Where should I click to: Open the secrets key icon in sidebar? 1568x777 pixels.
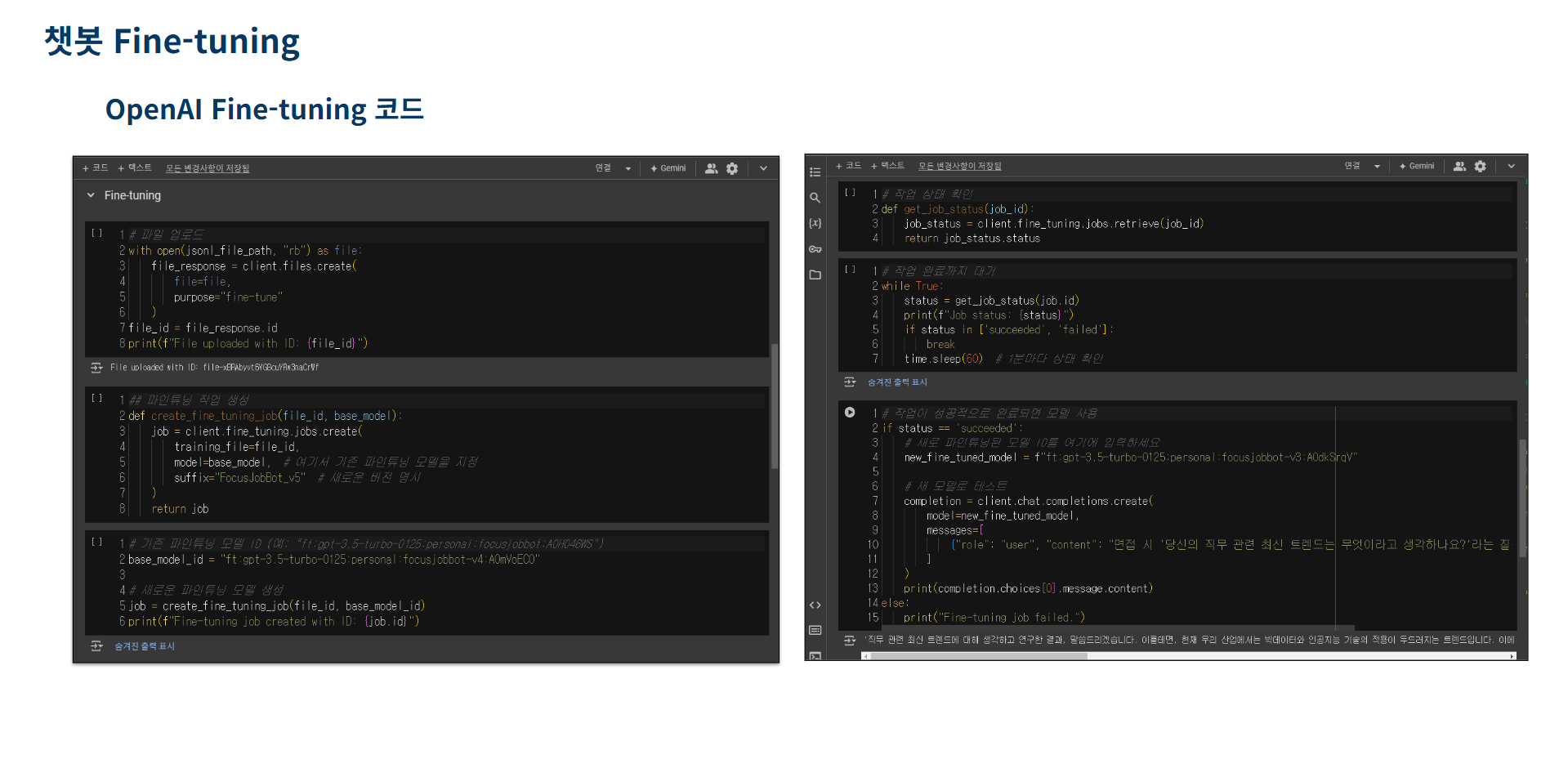[815, 249]
